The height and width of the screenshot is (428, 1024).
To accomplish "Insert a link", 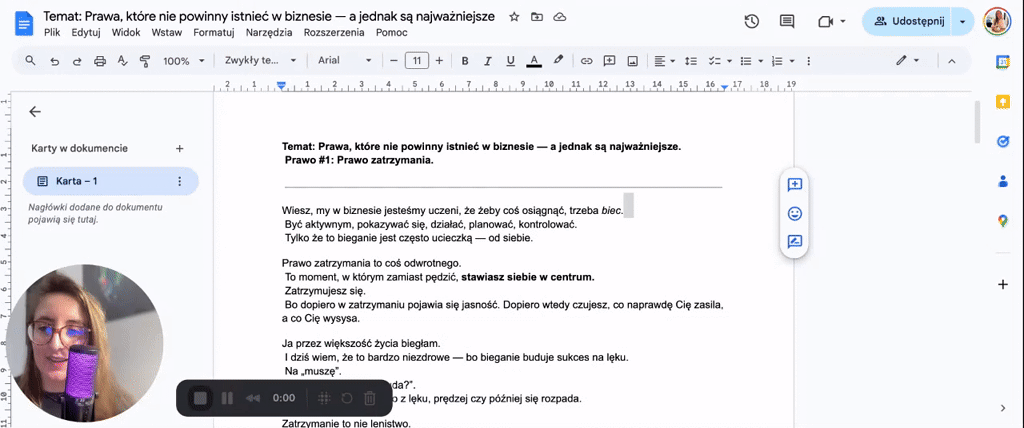I will tap(586, 61).
